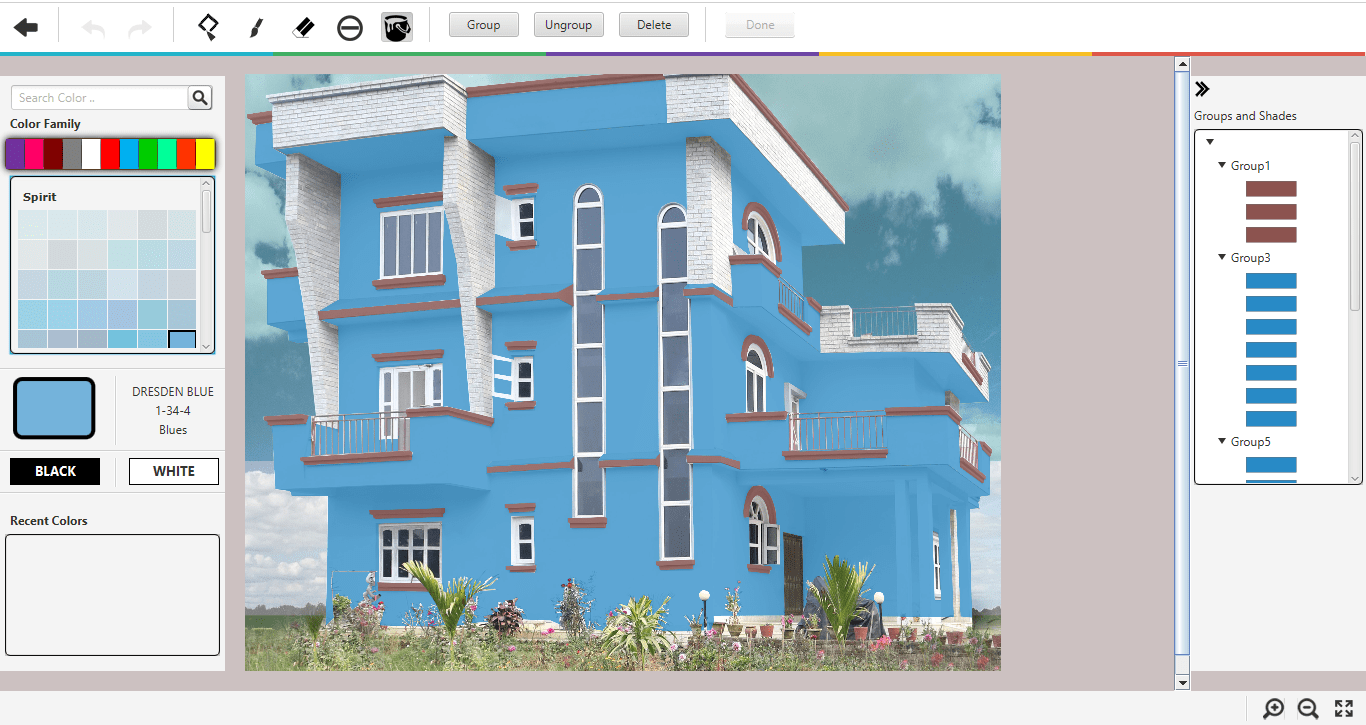Click the "1-34-4" color code text

173,411
